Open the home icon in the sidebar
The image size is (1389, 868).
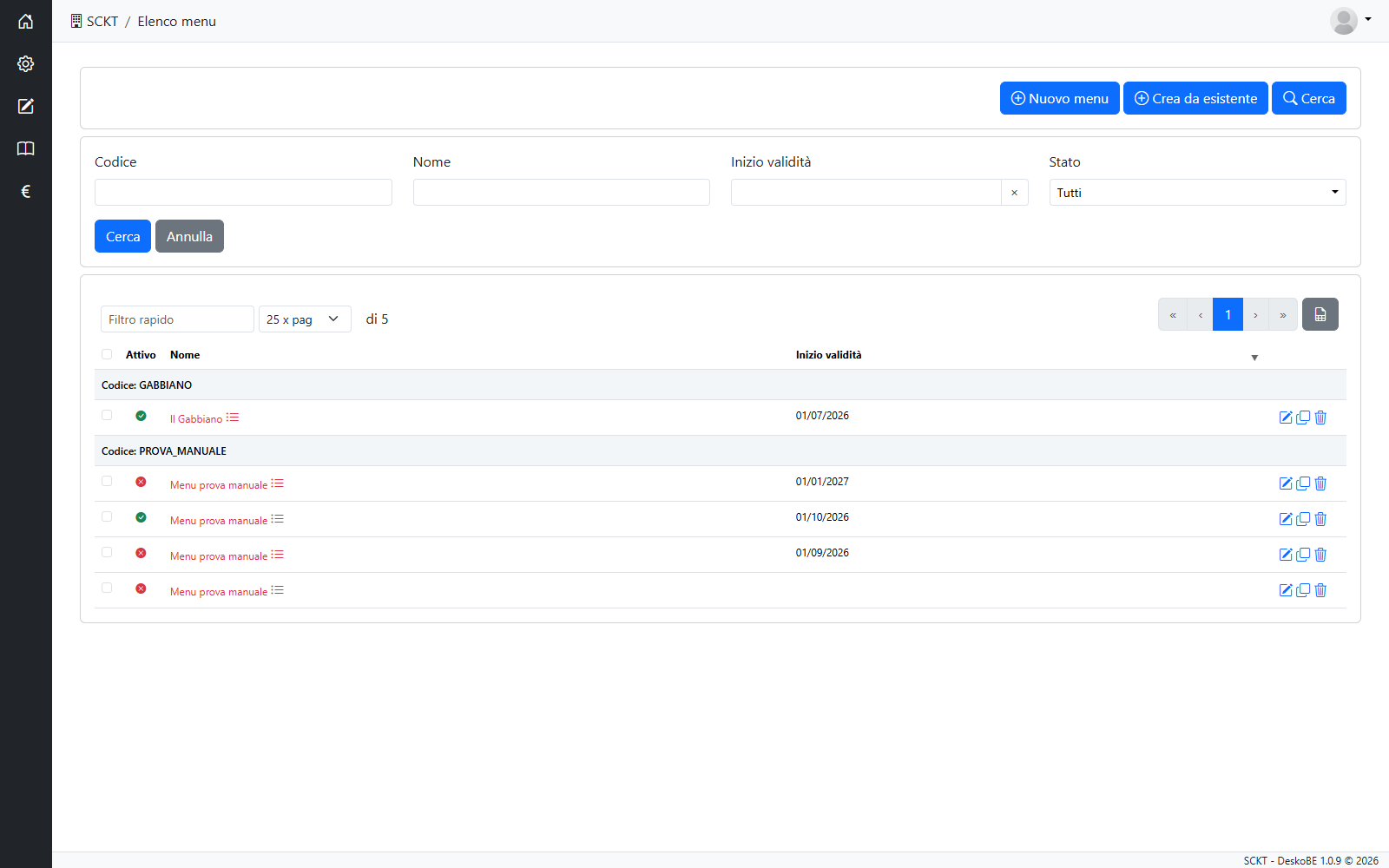pyautogui.click(x=26, y=21)
